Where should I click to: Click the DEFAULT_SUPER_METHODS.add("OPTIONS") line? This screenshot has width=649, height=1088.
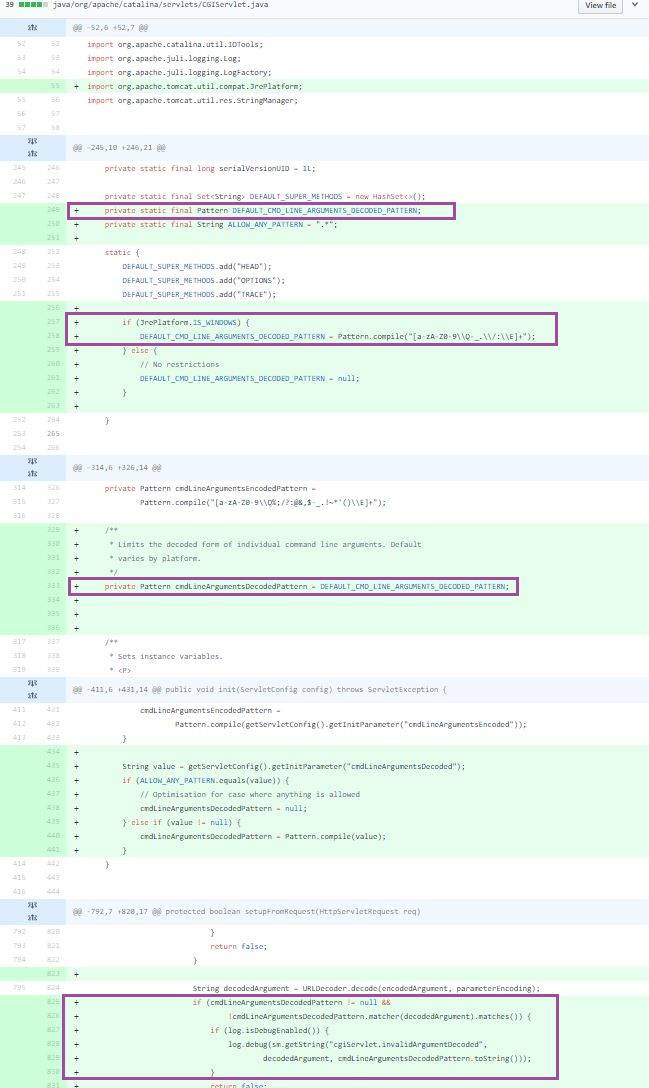(x=203, y=280)
